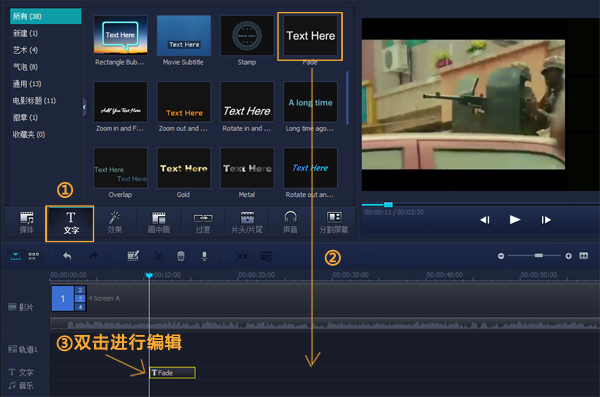Open the 过渡 transitions tab
This screenshot has height=397, width=600.
[x=203, y=222]
